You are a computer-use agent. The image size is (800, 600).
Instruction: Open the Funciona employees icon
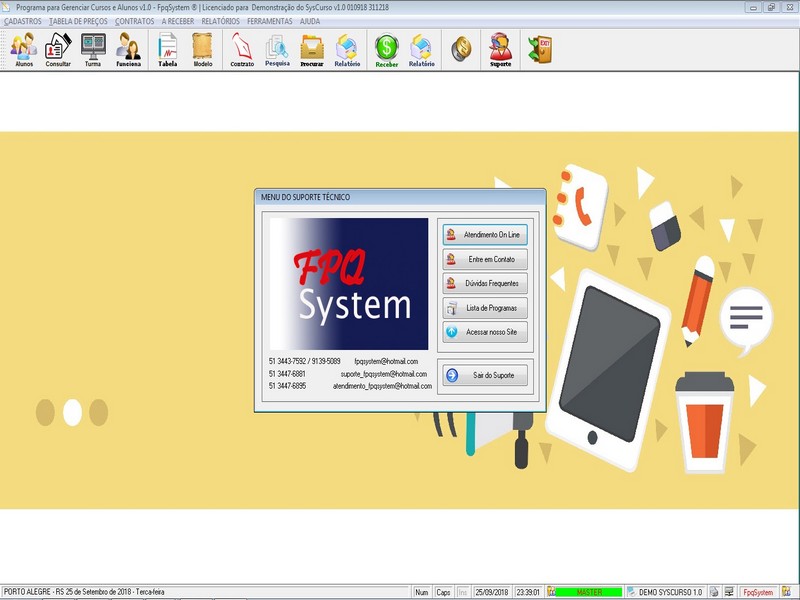128,49
